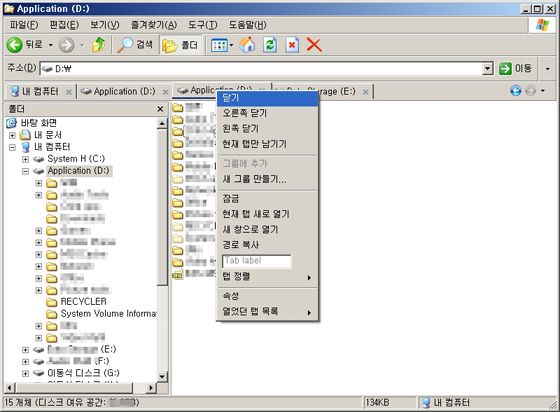The image size is (560, 412).
Task: Expand the address bar dropdown arrow
Action: 488,69
